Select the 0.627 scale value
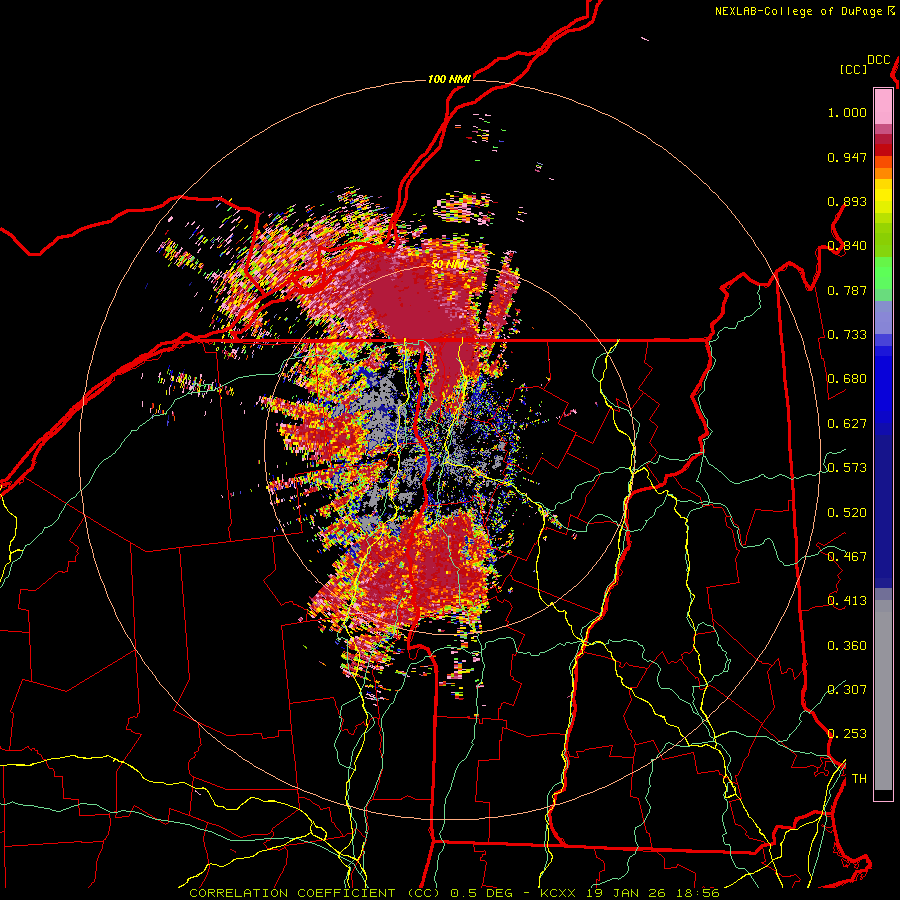 pos(847,424)
